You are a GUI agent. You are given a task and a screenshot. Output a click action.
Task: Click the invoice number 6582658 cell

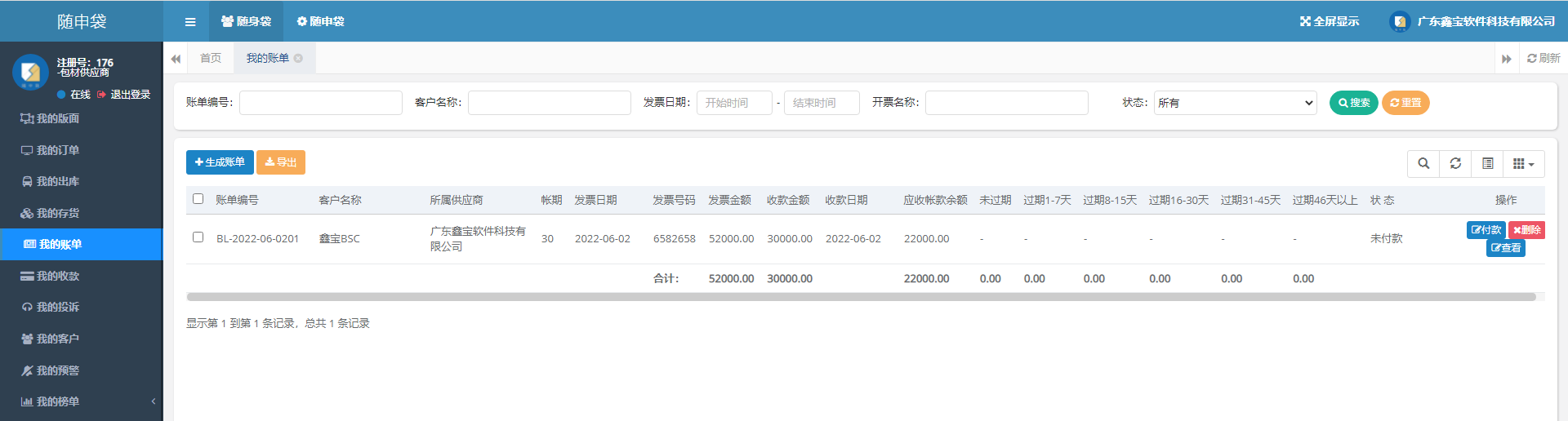[675, 239]
